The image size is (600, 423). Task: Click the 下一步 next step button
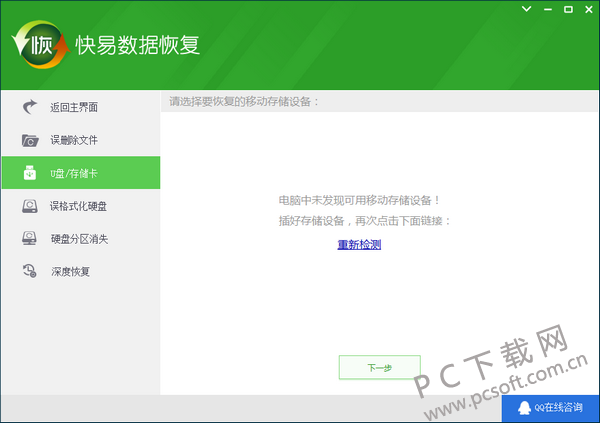pos(380,367)
